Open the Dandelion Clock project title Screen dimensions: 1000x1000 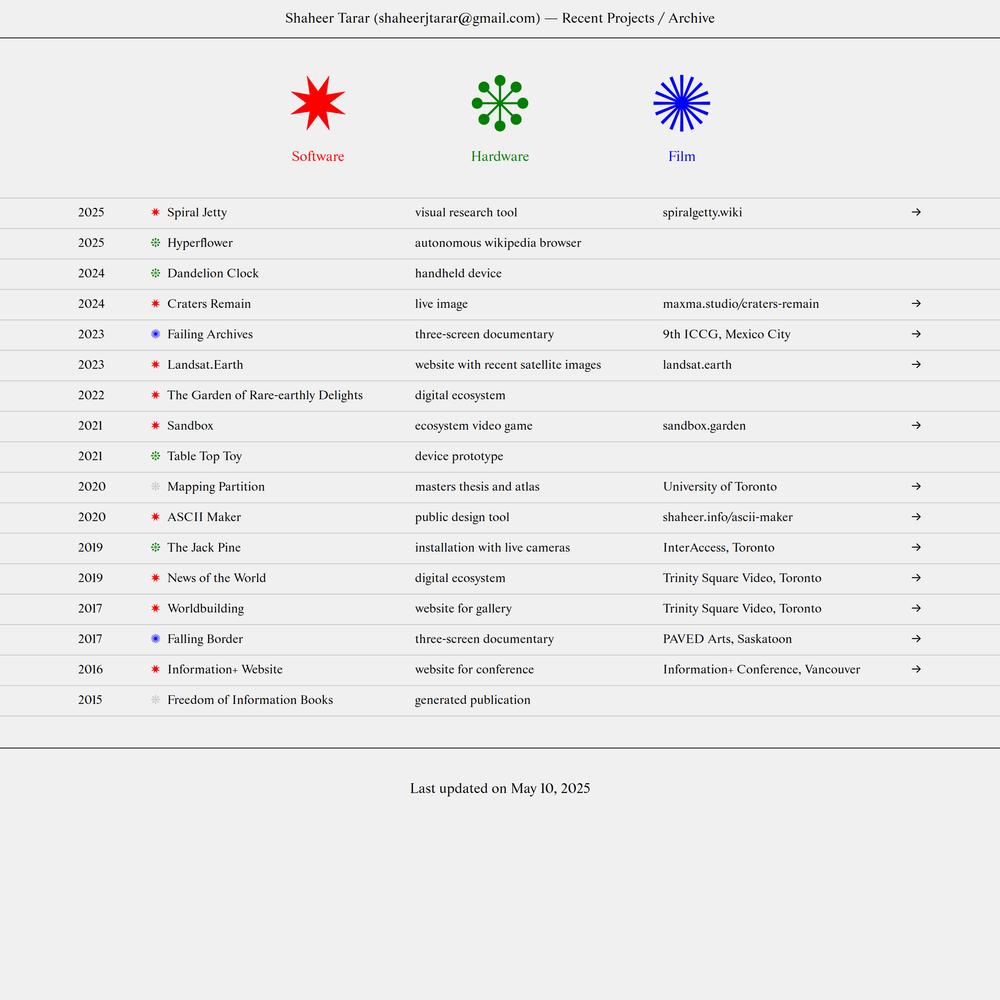[213, 273]
